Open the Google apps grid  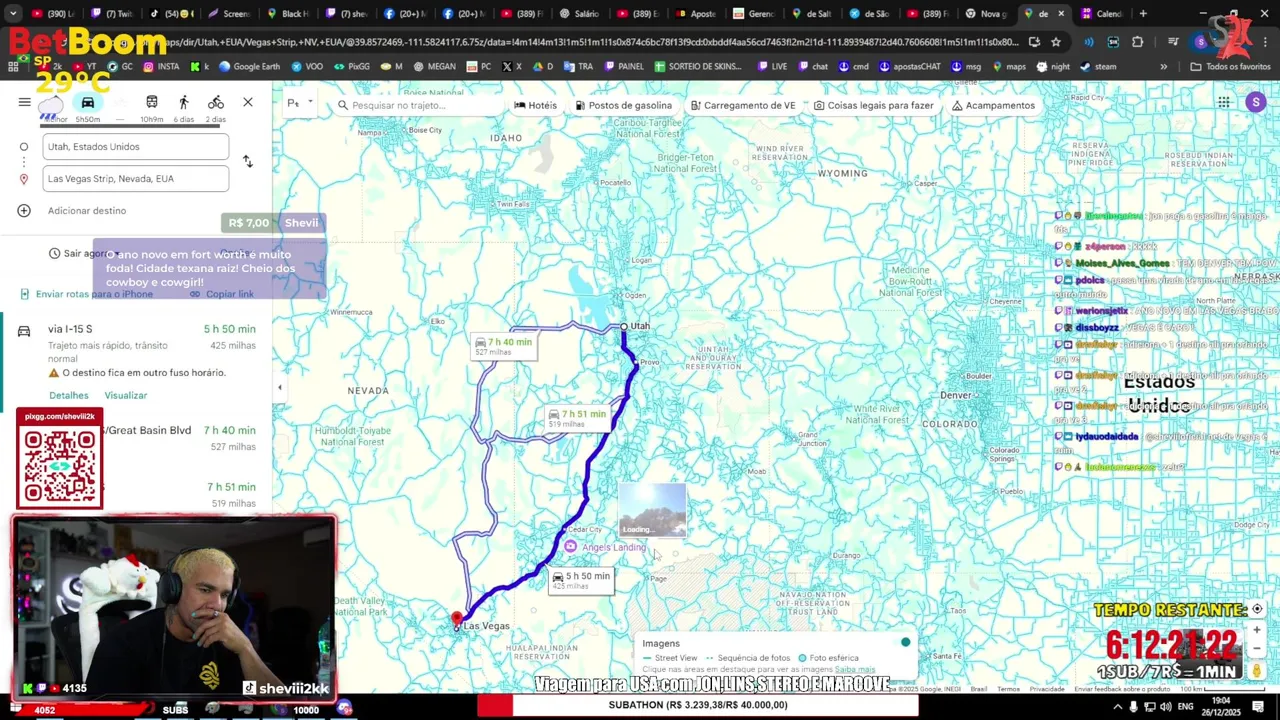[1224, 102]
